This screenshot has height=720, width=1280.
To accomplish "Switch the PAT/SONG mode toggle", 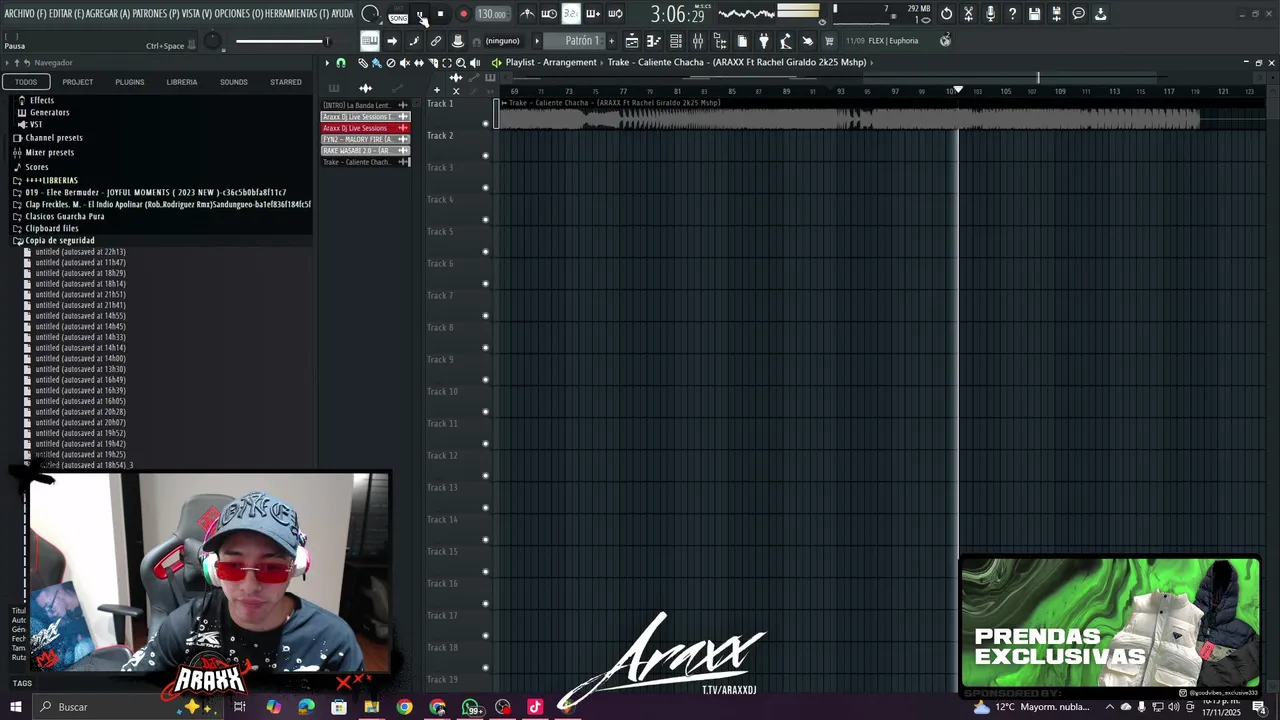I will tap(398, 14).
